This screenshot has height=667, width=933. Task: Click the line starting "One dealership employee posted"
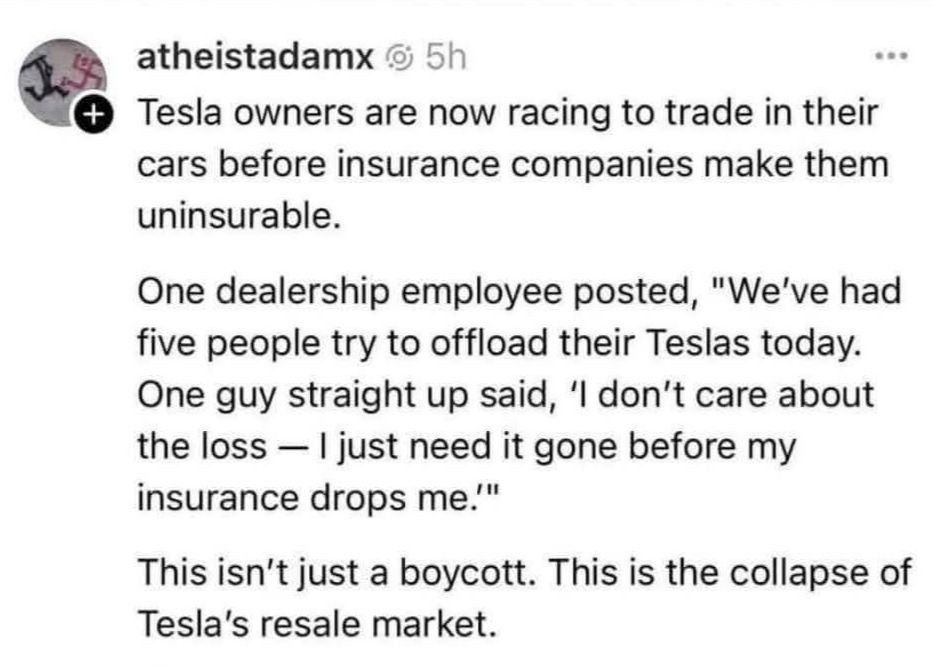click(x=519, y=292)
